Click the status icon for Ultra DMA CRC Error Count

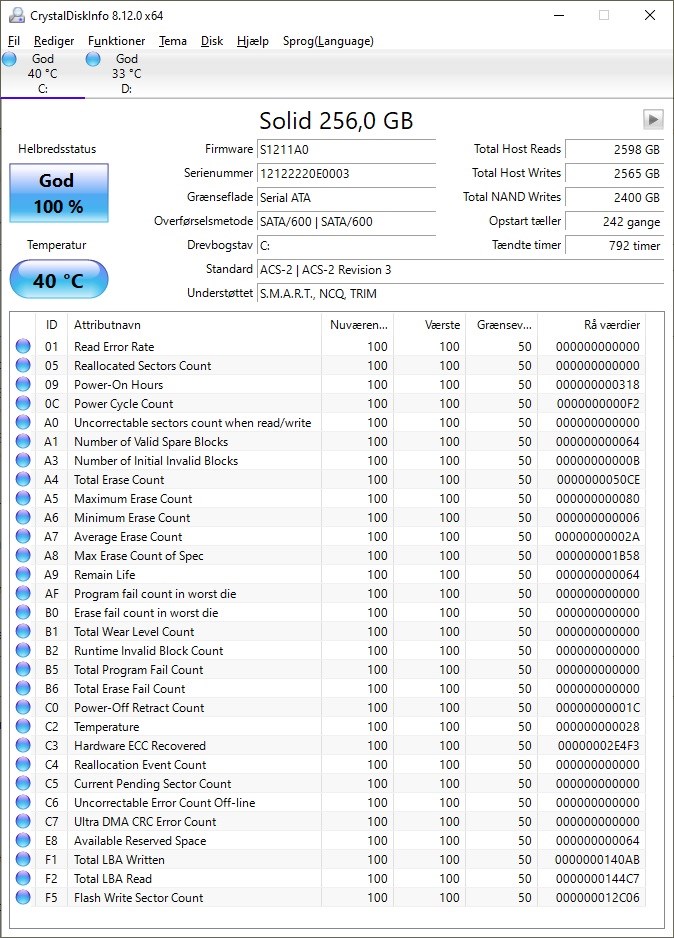(23, 821)
